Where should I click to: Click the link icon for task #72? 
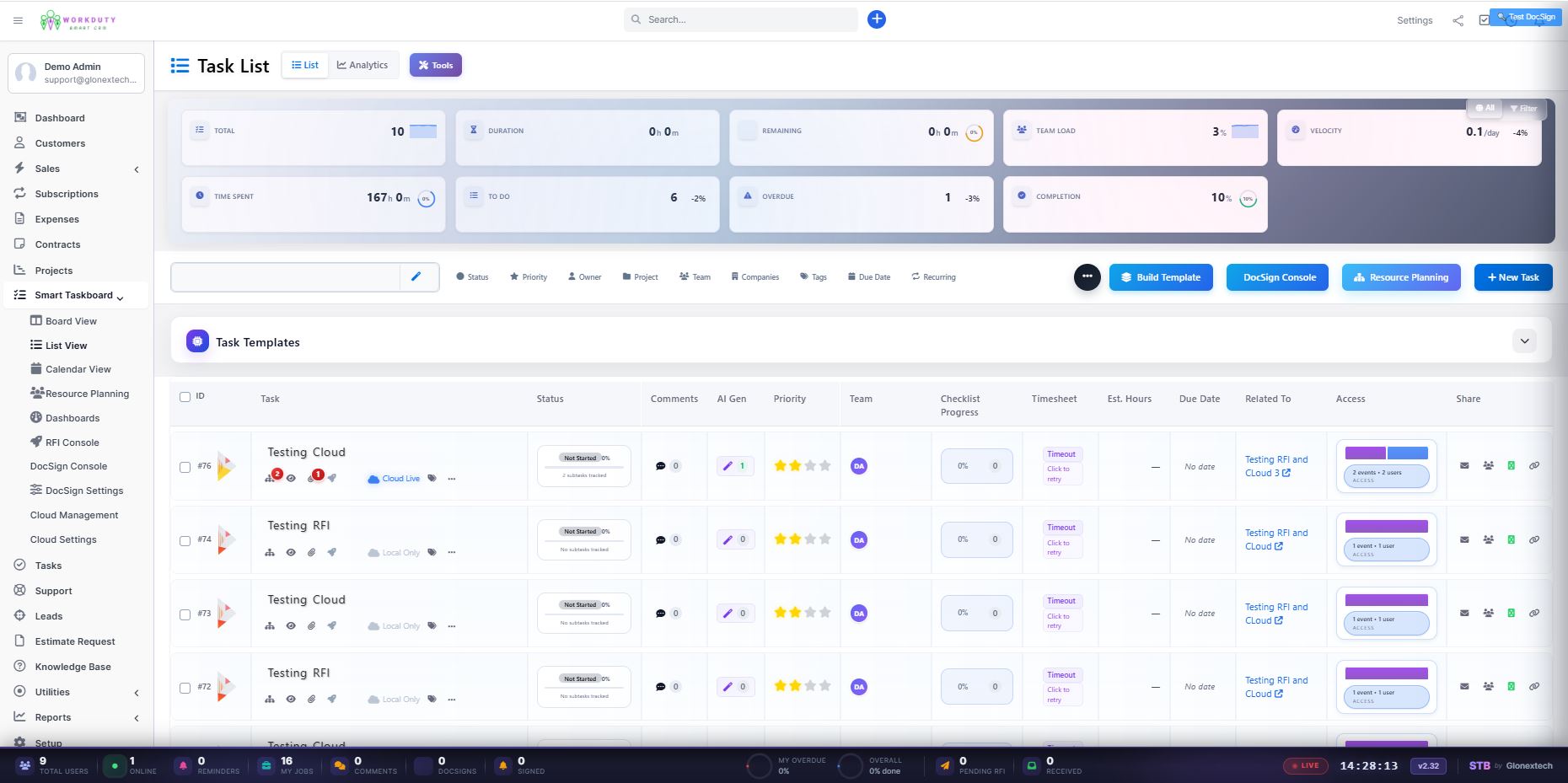(x=1534, y=687)
